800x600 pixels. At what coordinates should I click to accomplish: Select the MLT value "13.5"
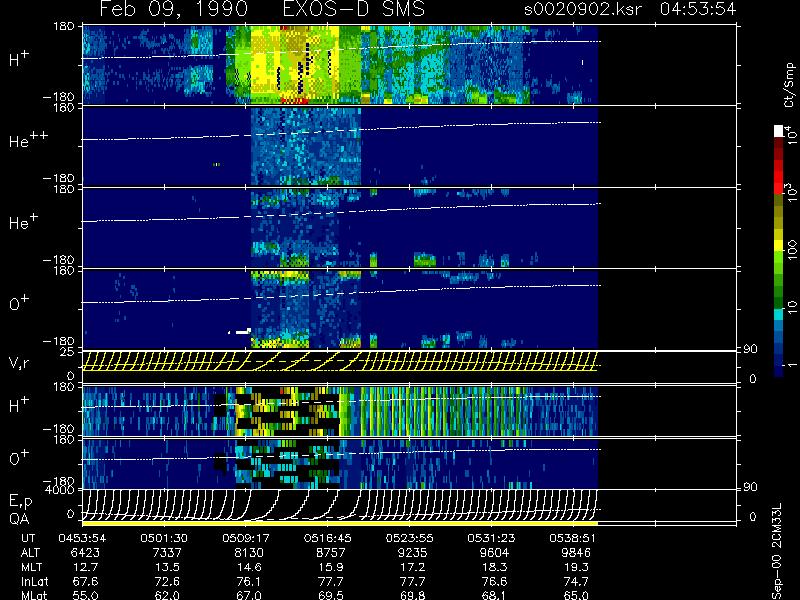pos(167,567)
